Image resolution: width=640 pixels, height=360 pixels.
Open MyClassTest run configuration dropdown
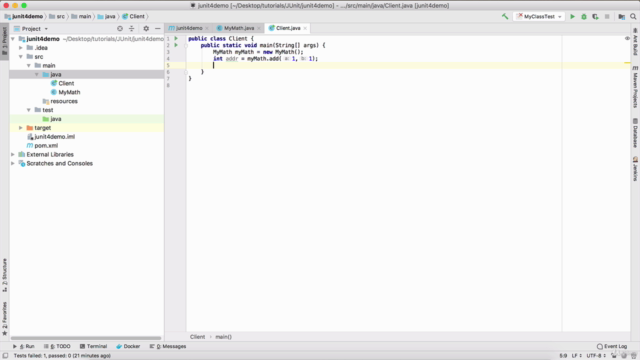click(x=539, y=16)
